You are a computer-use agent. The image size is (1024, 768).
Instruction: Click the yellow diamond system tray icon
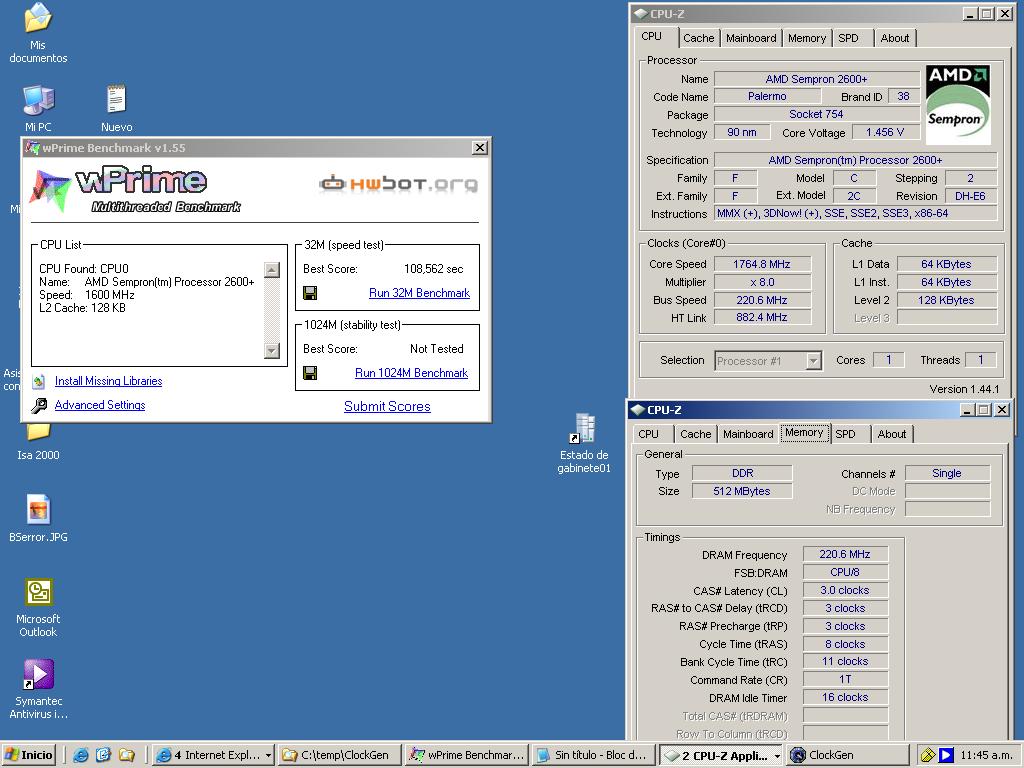[928, 755]
